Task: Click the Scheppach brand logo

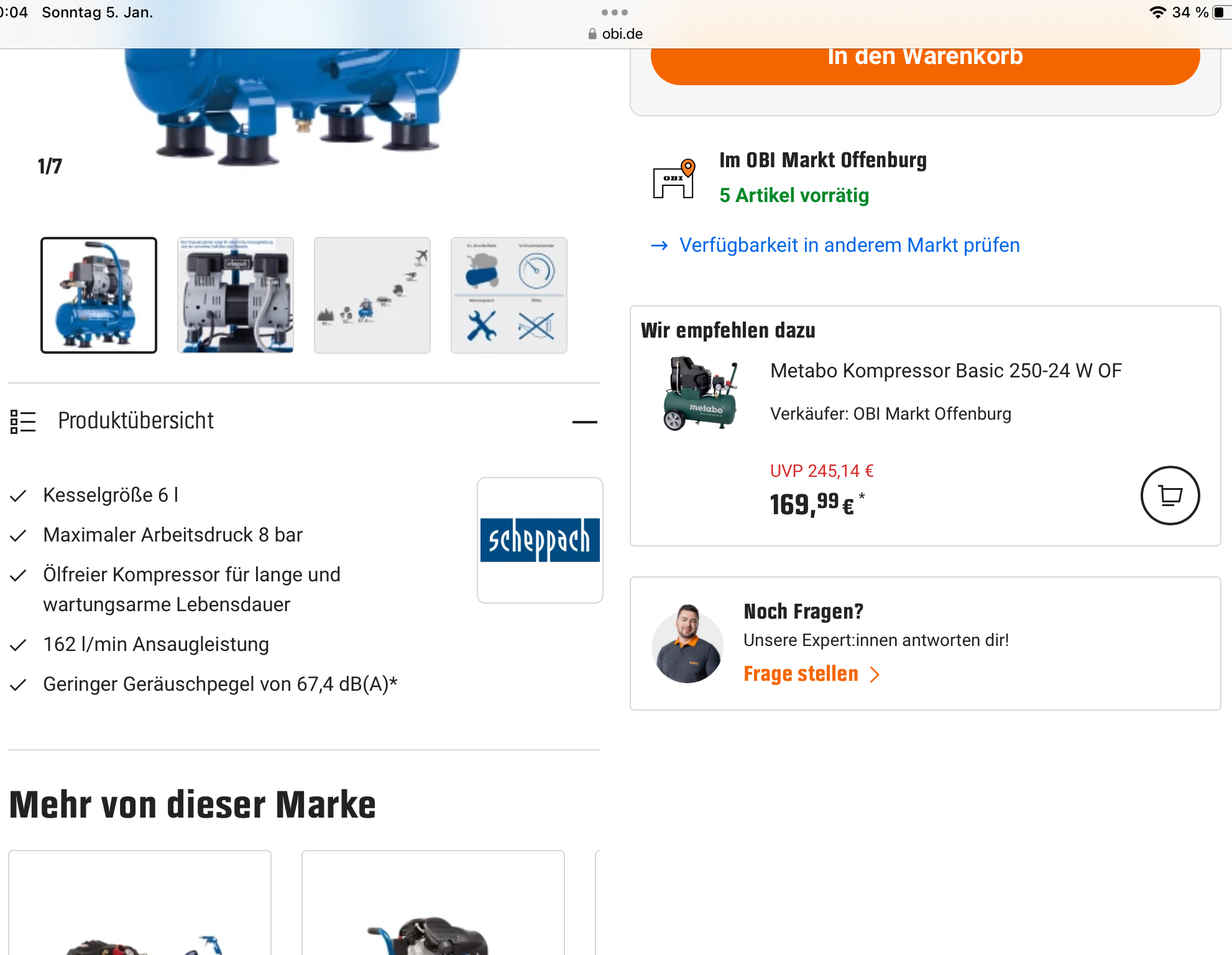Action: click(x=540, y=540)
